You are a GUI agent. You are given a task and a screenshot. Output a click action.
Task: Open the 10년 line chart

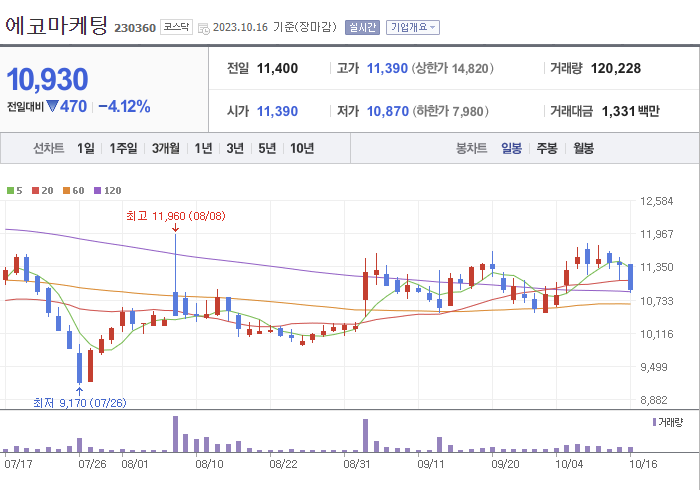(x=302, y=148)
